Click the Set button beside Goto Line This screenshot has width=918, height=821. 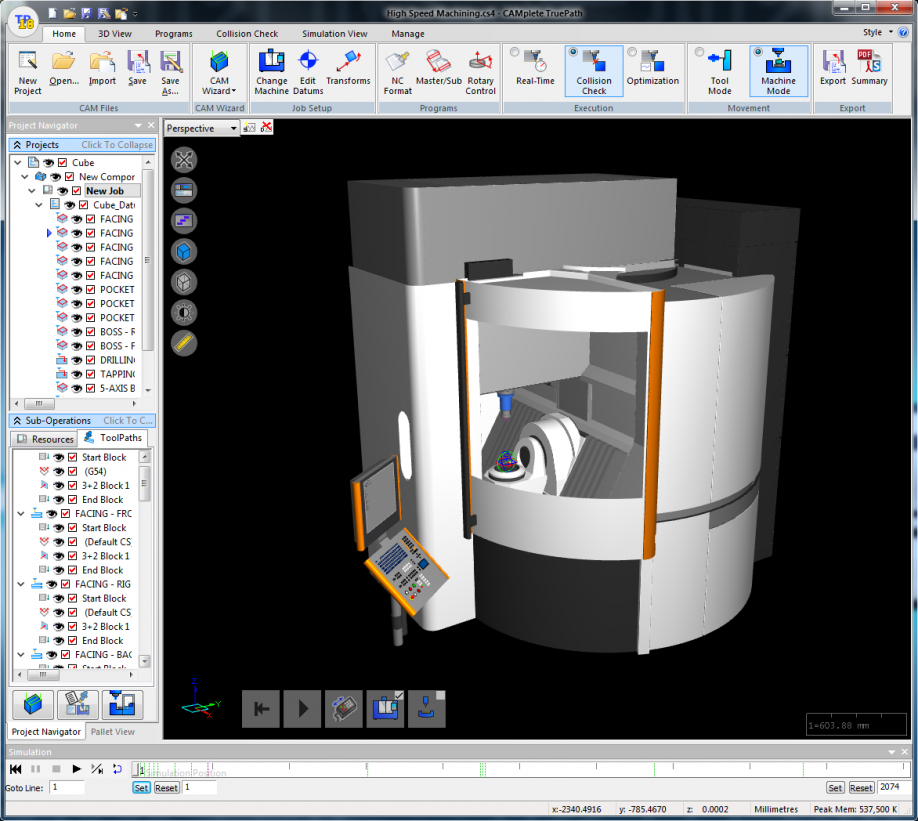141,788
